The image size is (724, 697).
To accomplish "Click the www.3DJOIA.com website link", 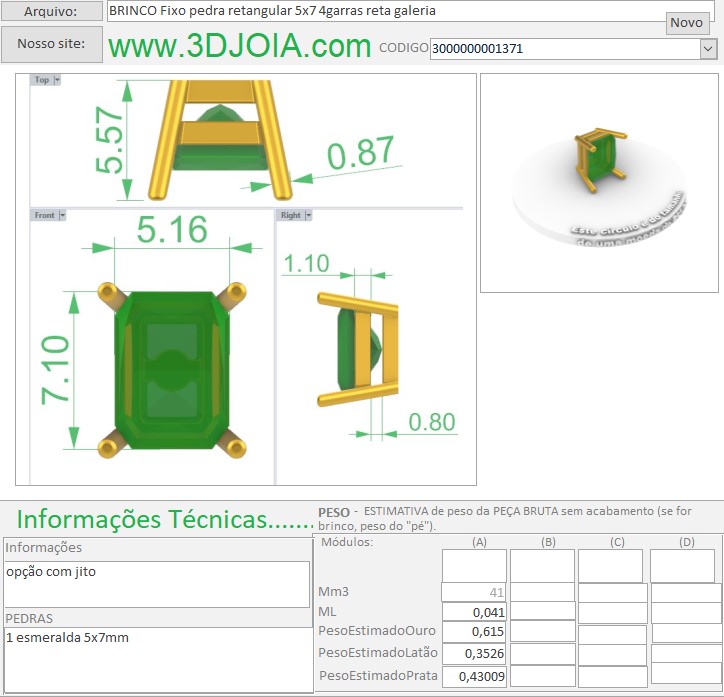I will pos(239,46).
